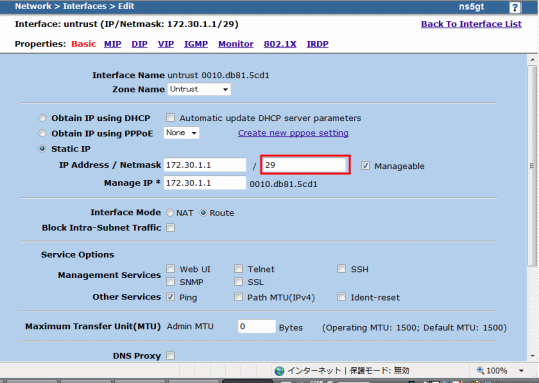Click MAC address text beside Manage IP
The height and width of the screenshot is (383, 539).
284,184
